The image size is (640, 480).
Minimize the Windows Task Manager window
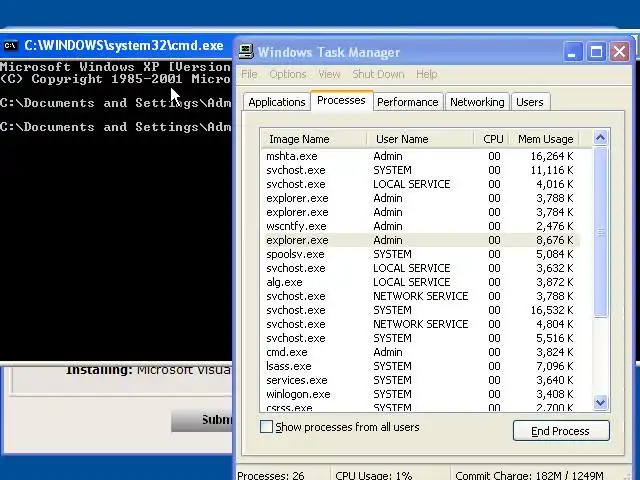coord(573,52)
